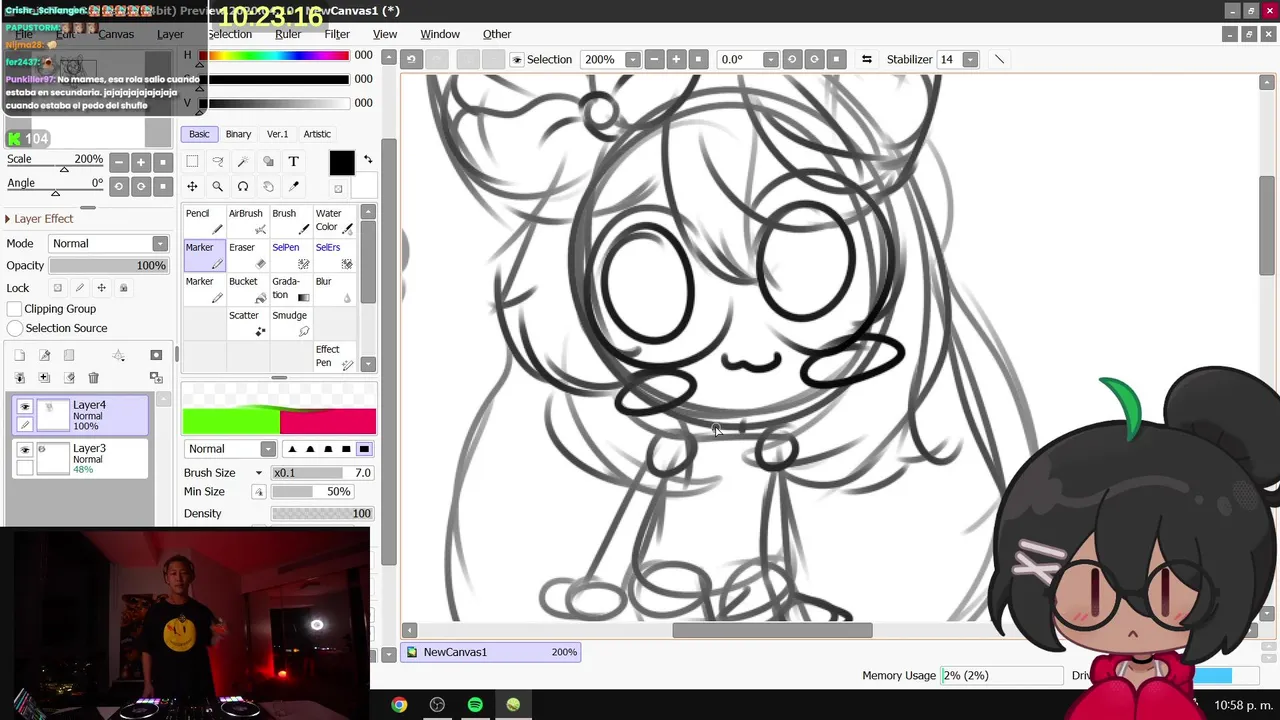Toggle lock transparency (first Lock icon)
This screenshot has height=720, width=1280.
click(57, 288)
